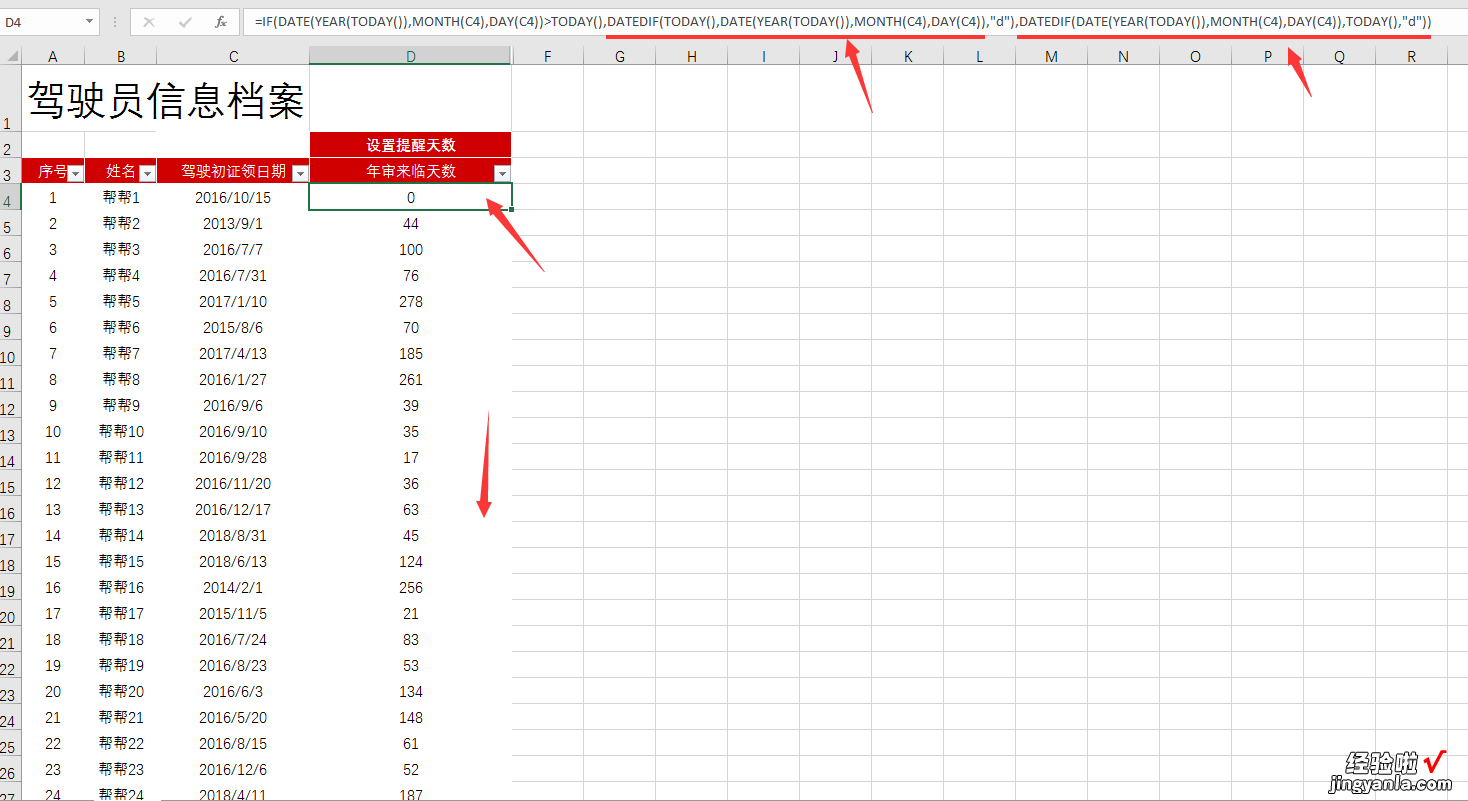
Task: Select row 4 header
Action: click(x=10, y=198)
